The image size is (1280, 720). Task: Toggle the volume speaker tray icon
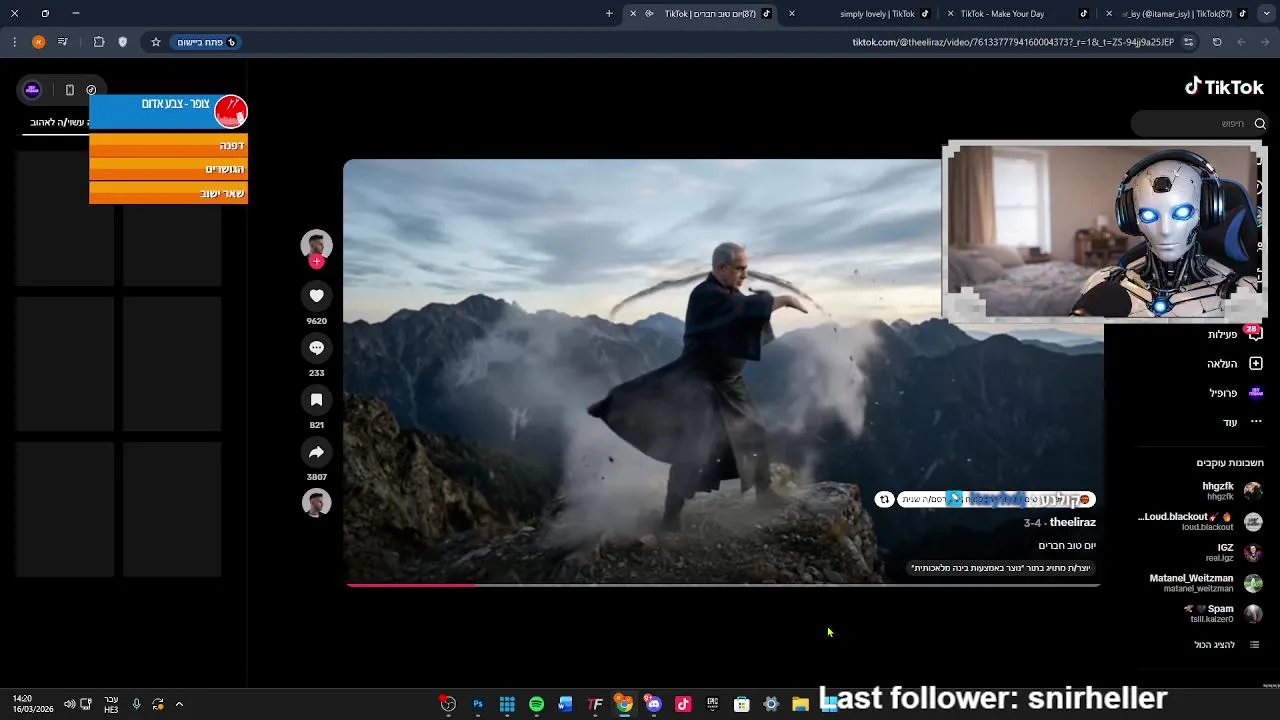pyautogui.click(x=69, y=704)
